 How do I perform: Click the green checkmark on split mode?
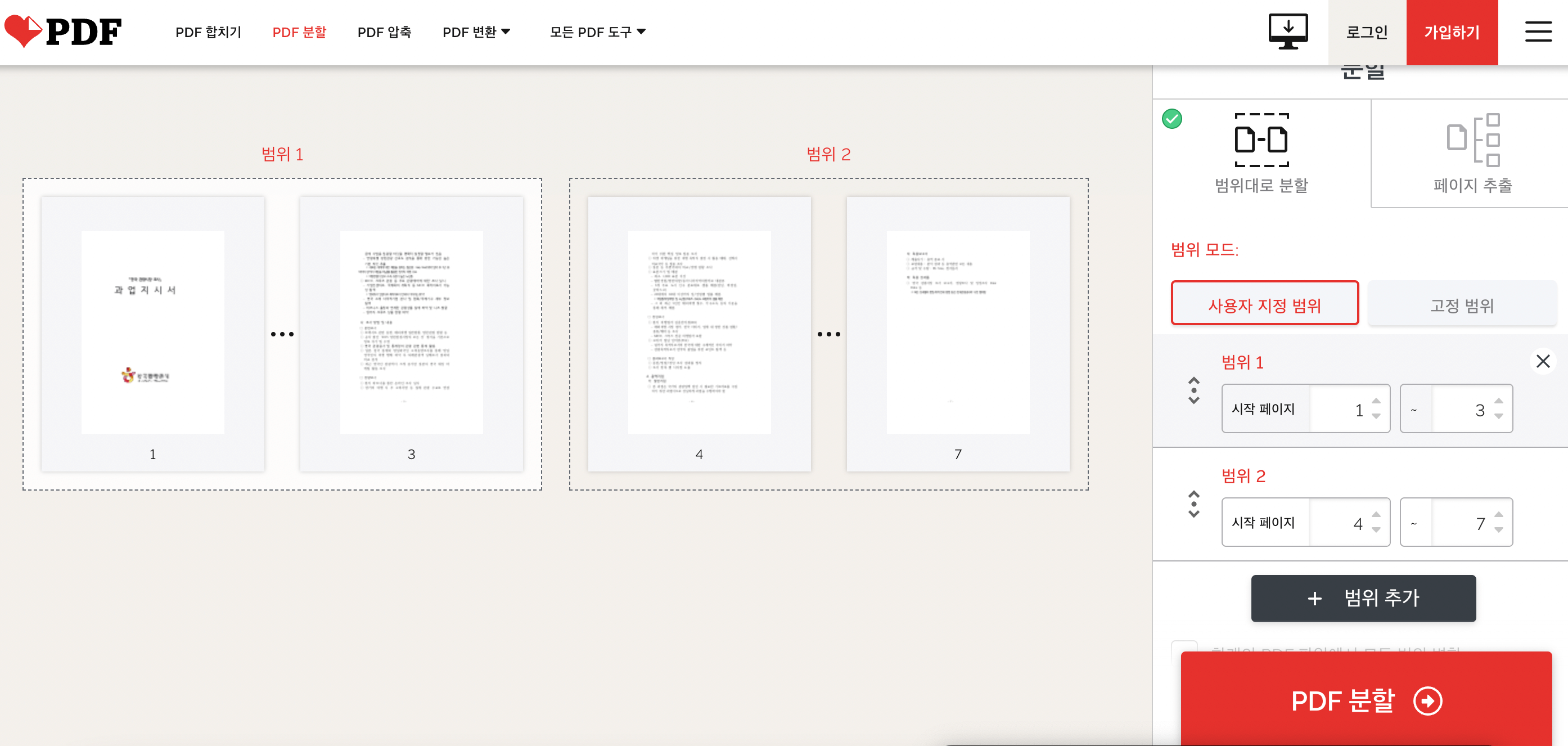1172,119
